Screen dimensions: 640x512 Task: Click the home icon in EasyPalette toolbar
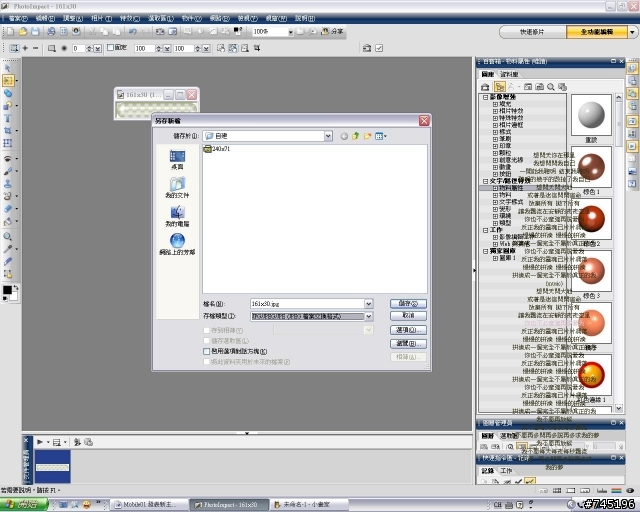[485, 87]
